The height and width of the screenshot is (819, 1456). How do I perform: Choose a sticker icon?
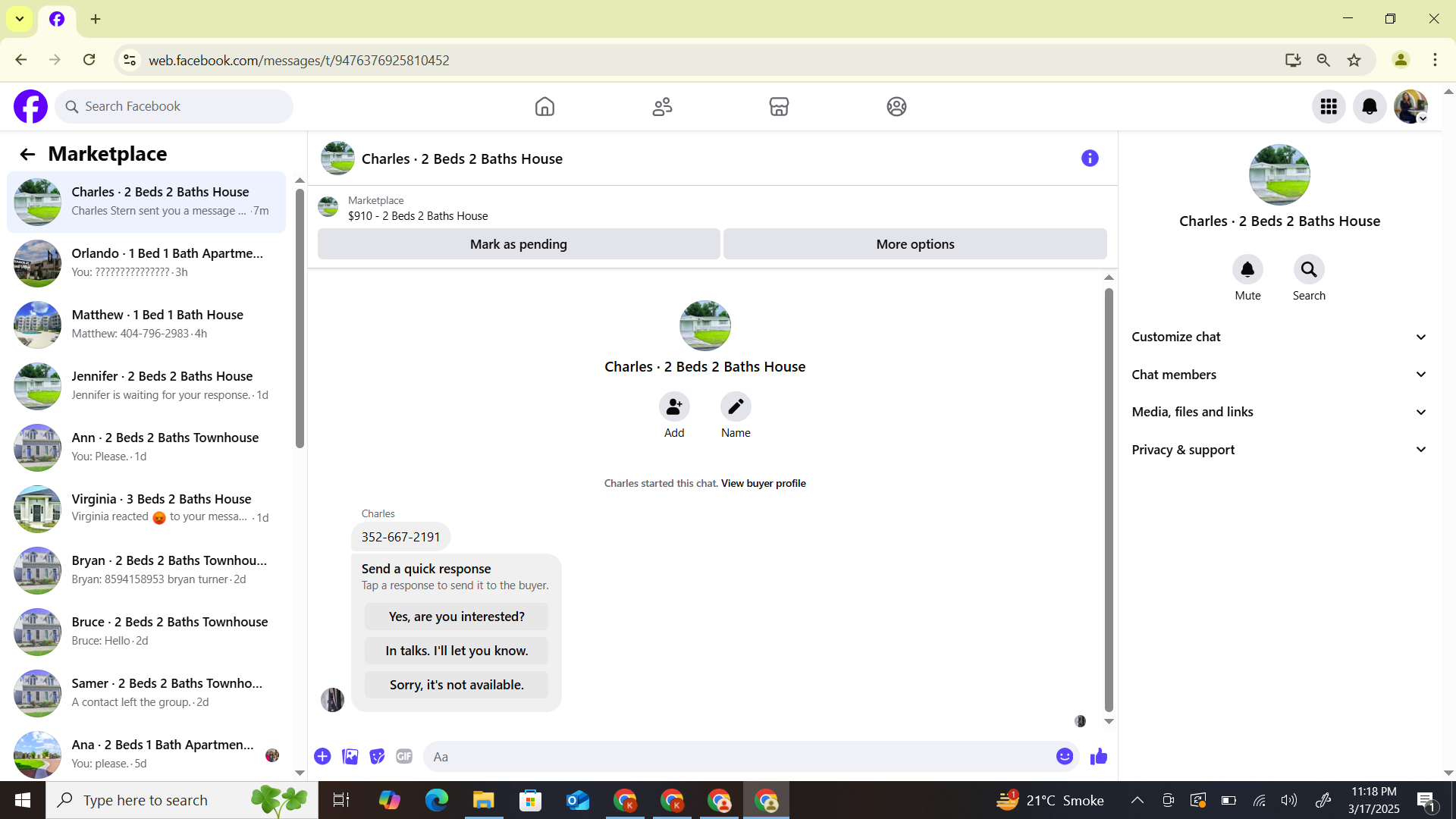377,756
